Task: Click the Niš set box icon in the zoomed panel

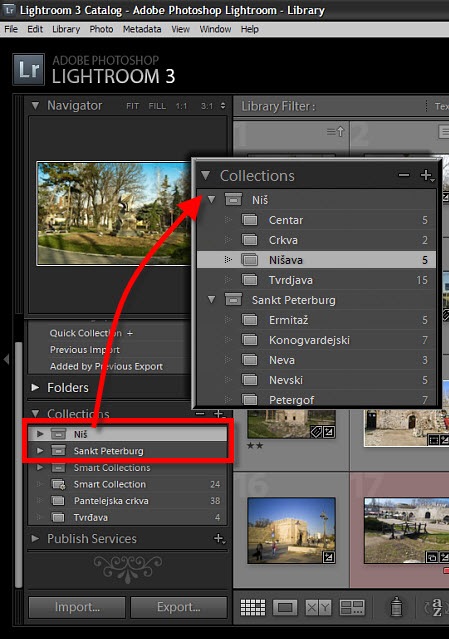Action: (233, 199)
